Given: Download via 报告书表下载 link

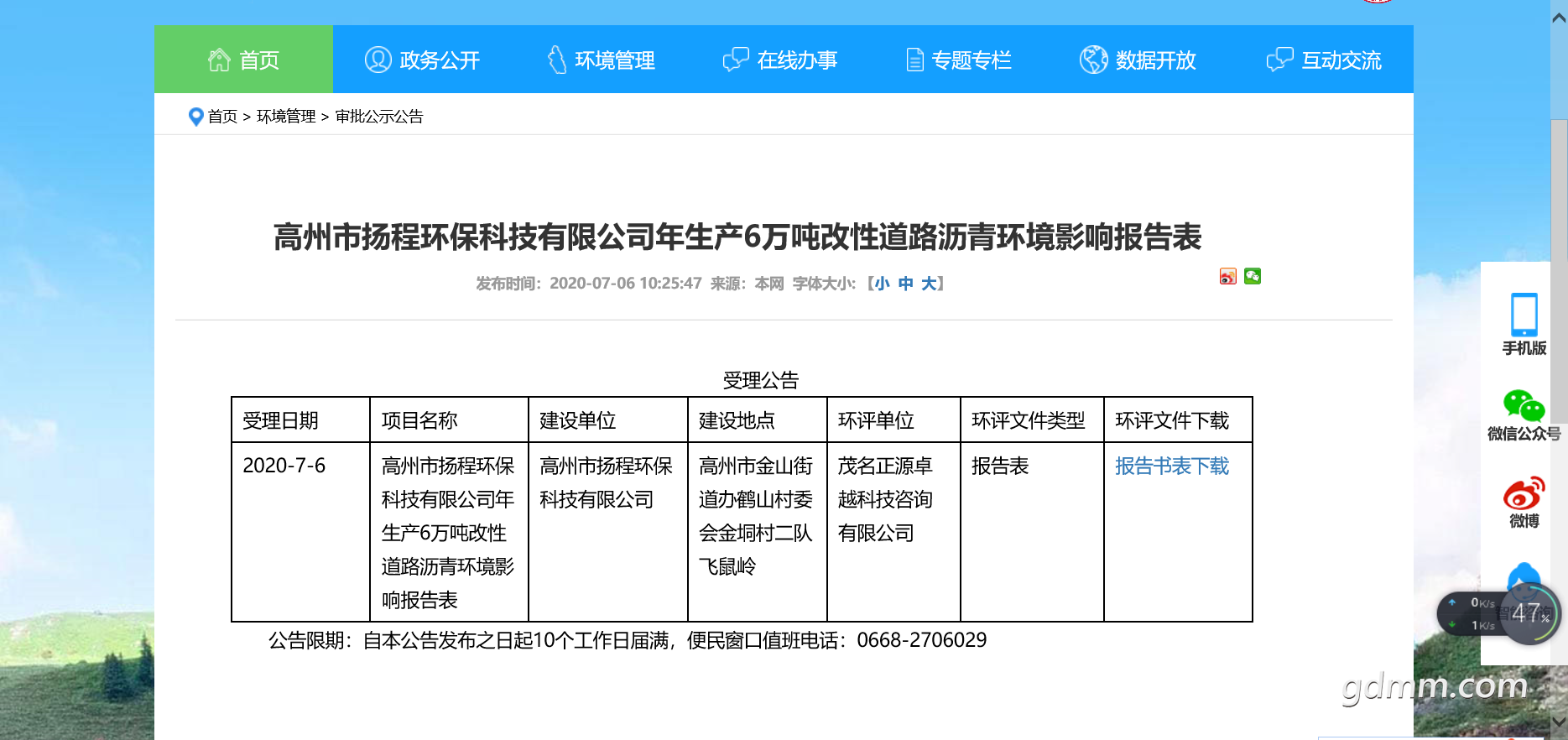Looking at the screenshot, I should (1171, 466).
